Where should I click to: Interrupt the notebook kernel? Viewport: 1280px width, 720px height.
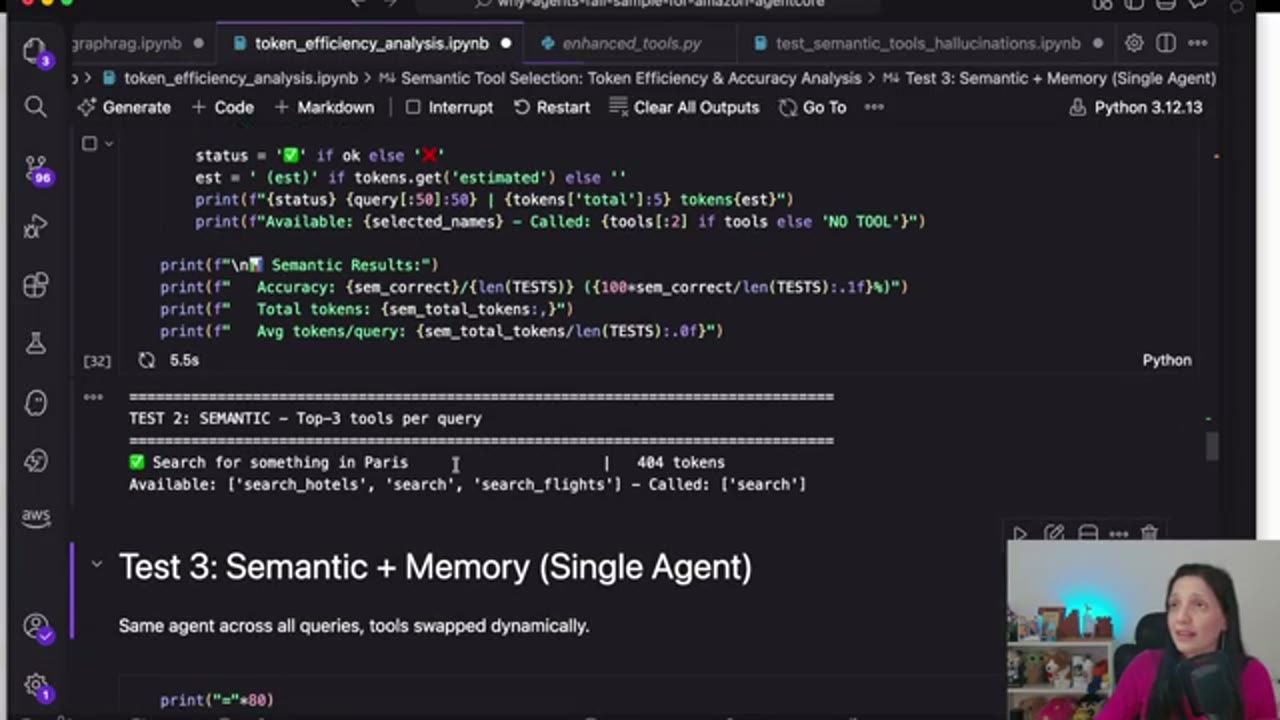point(449,107)
